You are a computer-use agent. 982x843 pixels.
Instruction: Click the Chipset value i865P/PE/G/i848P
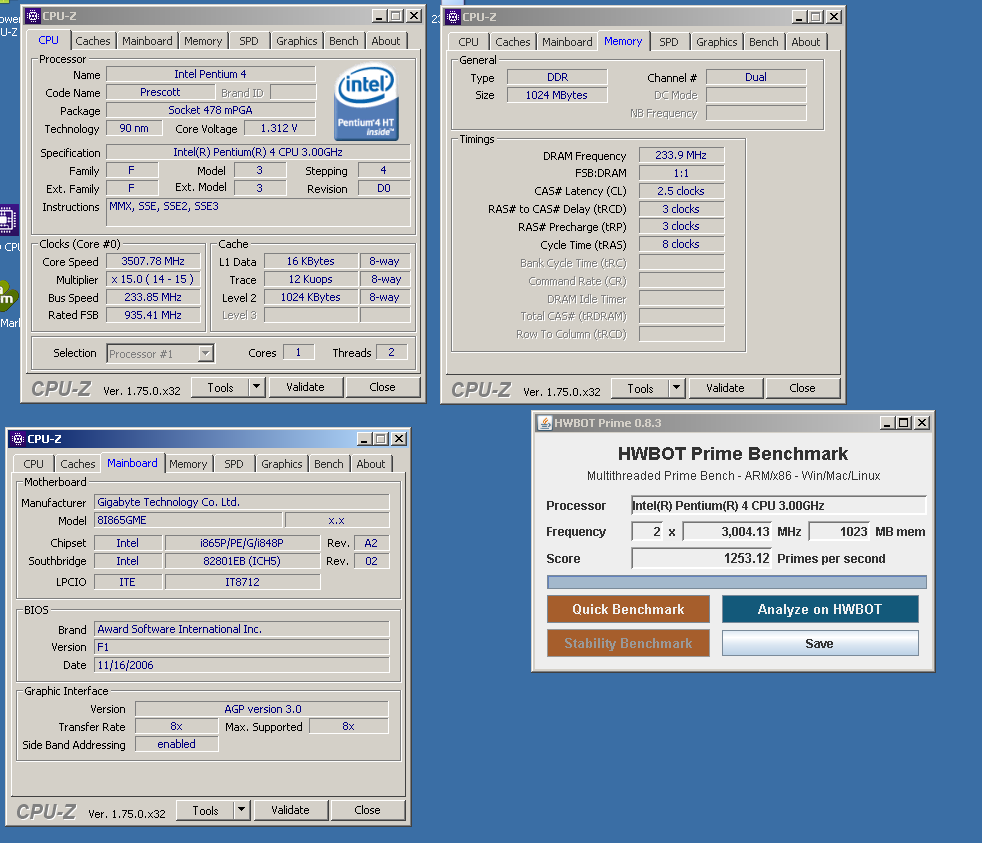tap(242, 543)
